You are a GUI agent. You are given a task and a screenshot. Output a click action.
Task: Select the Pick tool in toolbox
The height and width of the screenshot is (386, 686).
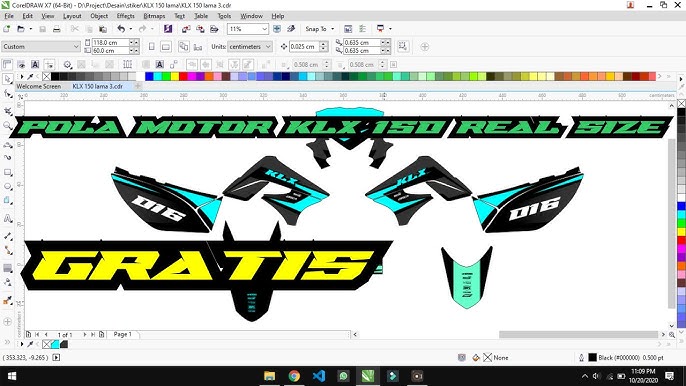7,79
